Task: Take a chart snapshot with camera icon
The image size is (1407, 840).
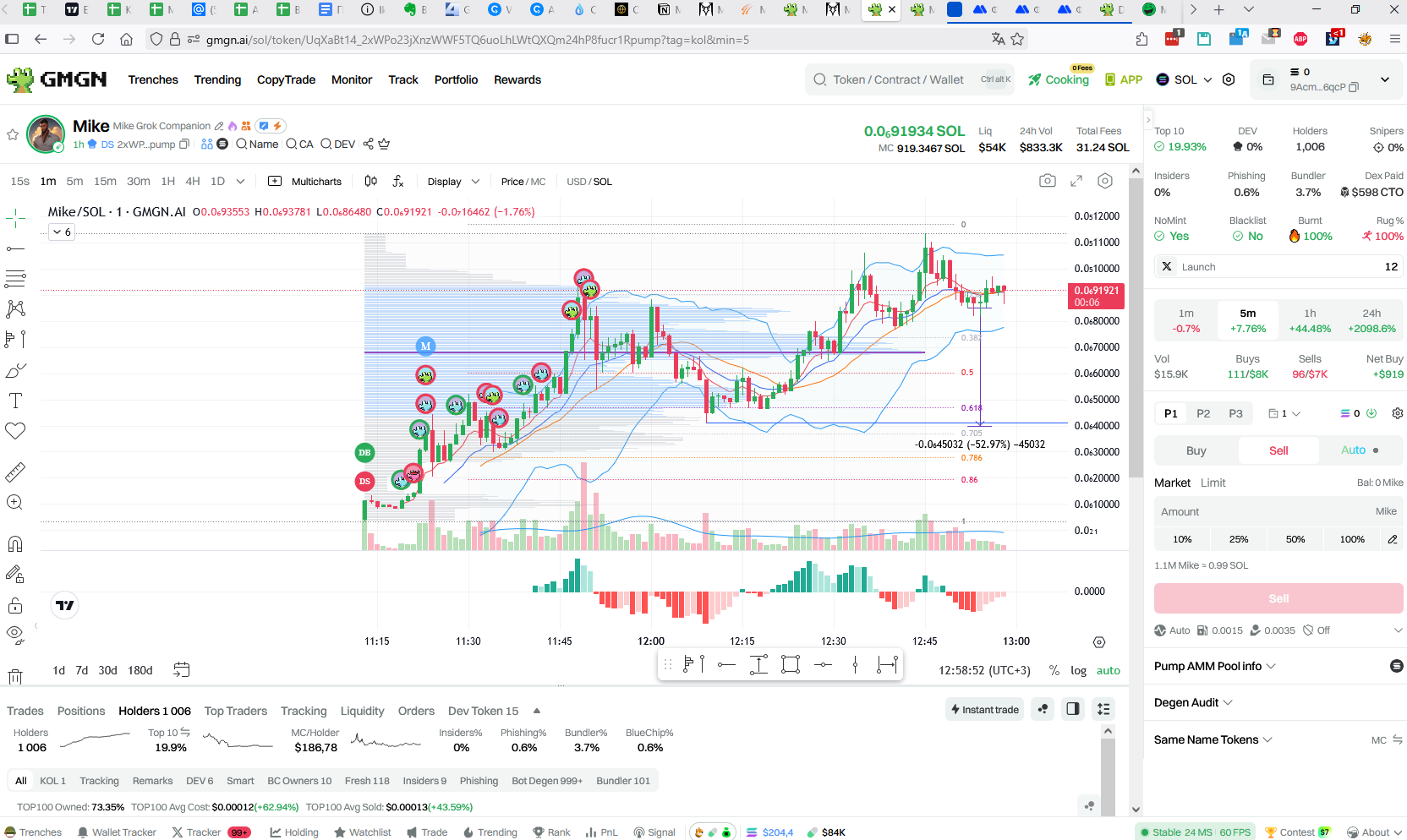Action: click(1047, 181)
